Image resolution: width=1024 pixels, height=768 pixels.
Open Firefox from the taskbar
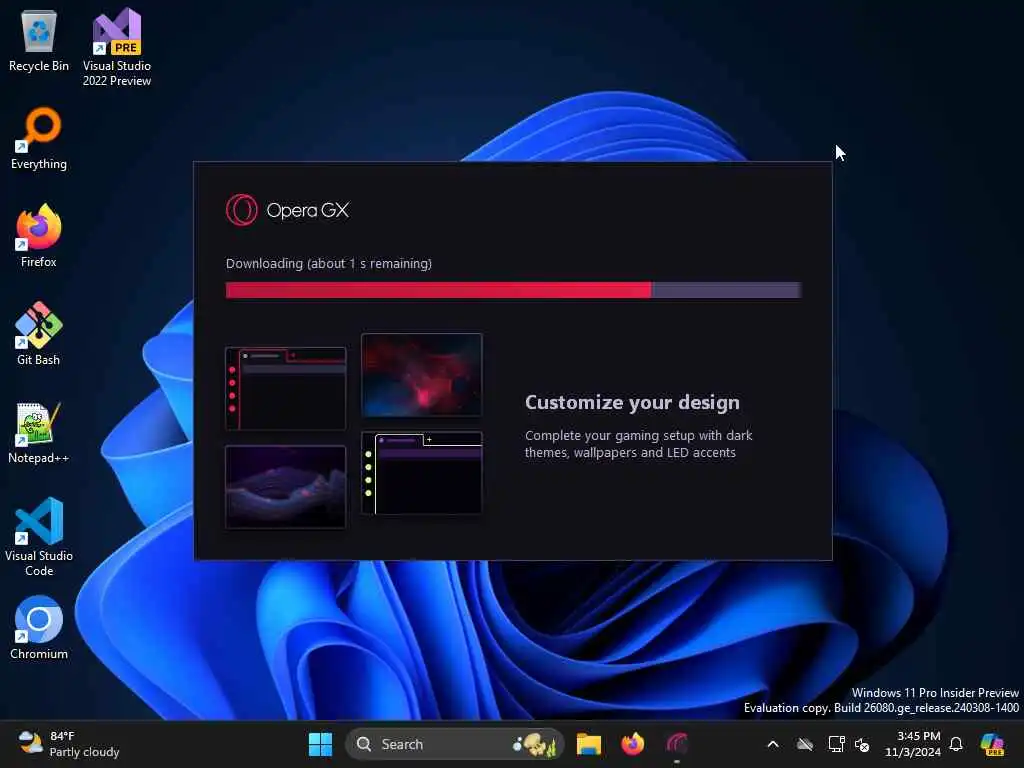pos(632,744)
